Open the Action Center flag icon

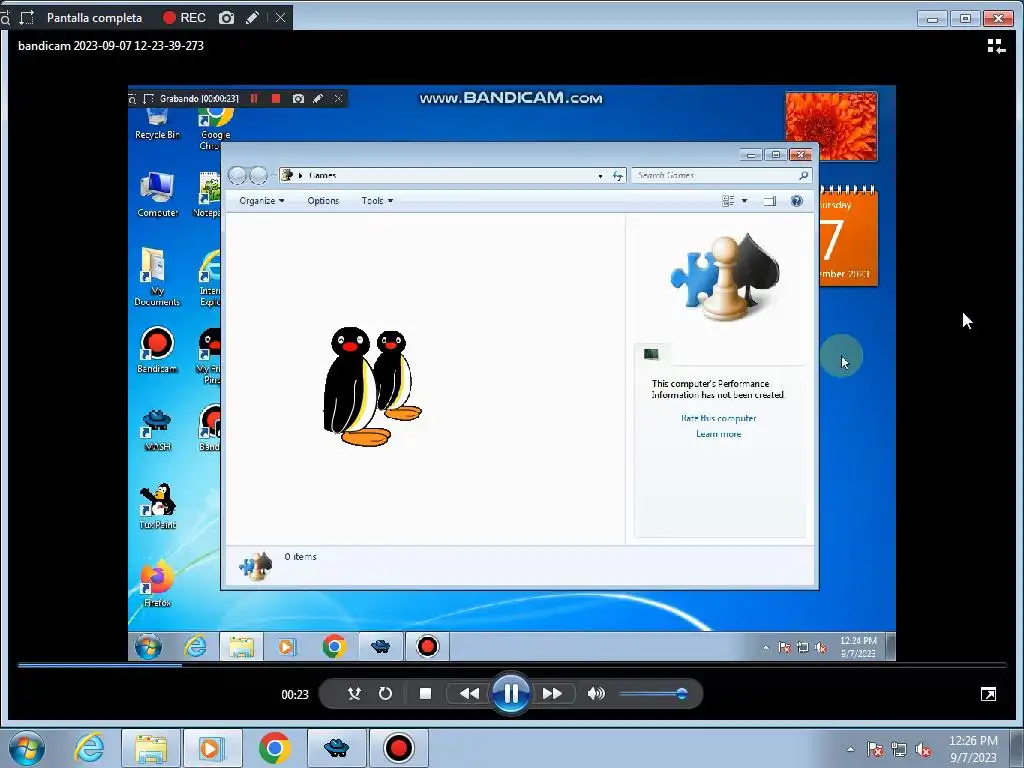(x=874, y=749)
